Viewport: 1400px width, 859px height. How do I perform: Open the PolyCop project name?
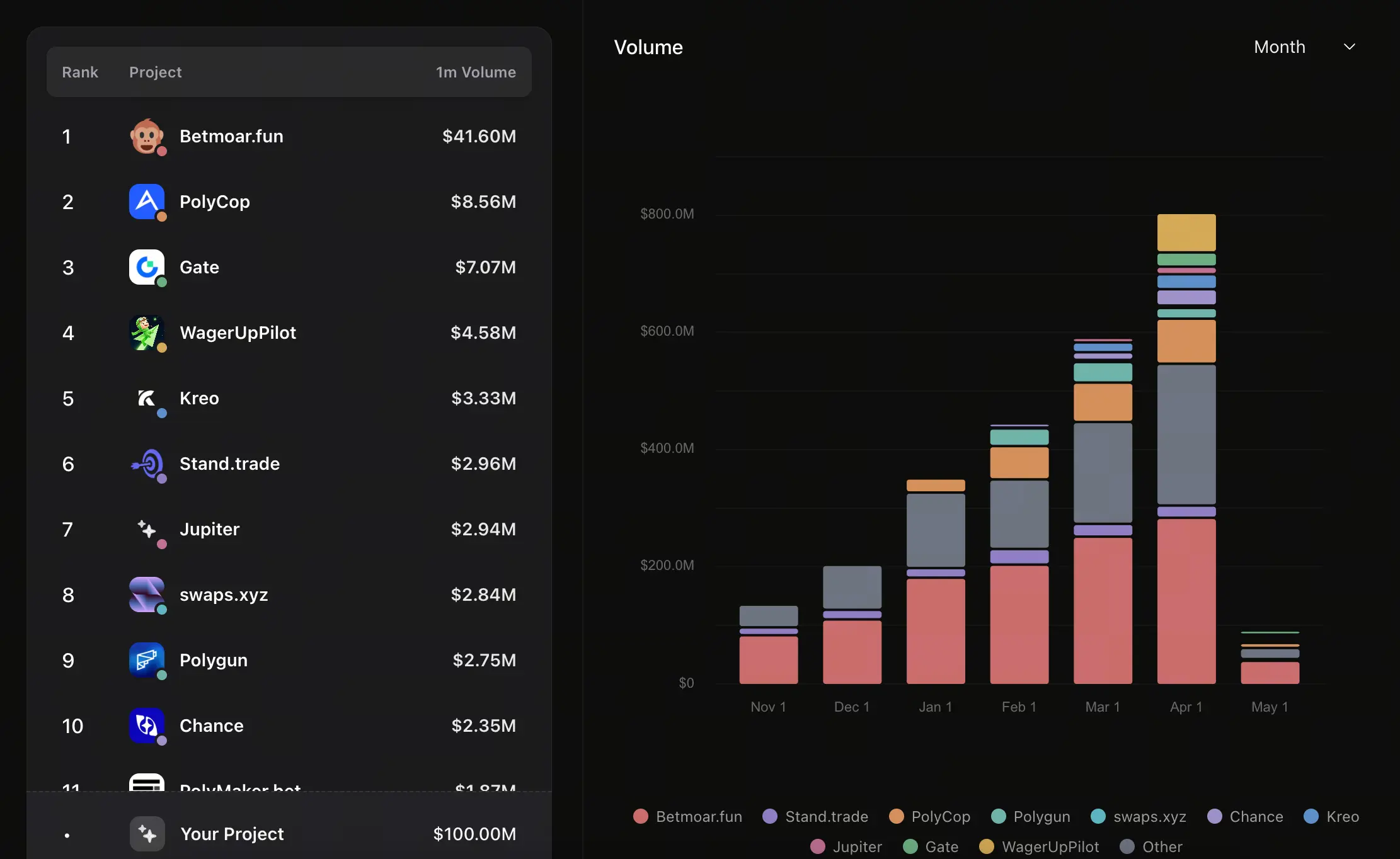pyautogui.click(x=215, y=202)
